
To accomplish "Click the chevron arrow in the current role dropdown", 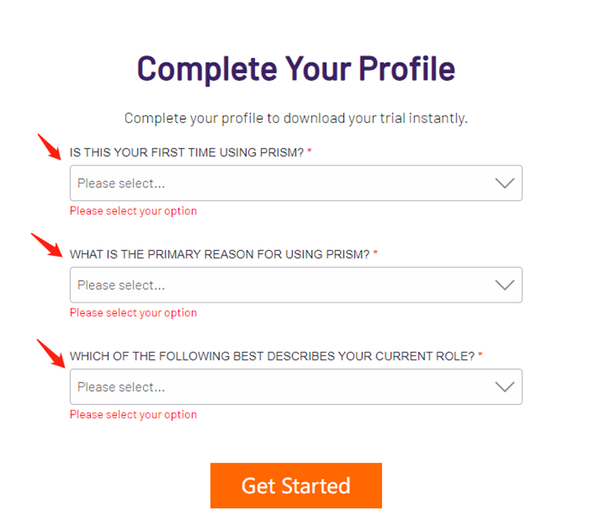I will (505, 387).
